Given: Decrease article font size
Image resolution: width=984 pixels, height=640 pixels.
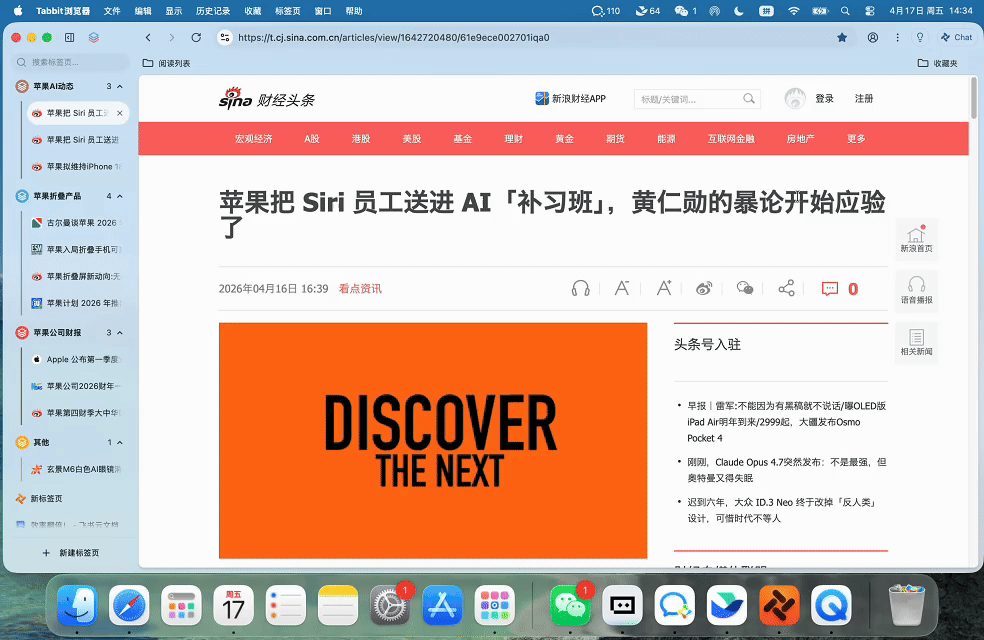Looking at the screenshot, I should click(621, 289).
